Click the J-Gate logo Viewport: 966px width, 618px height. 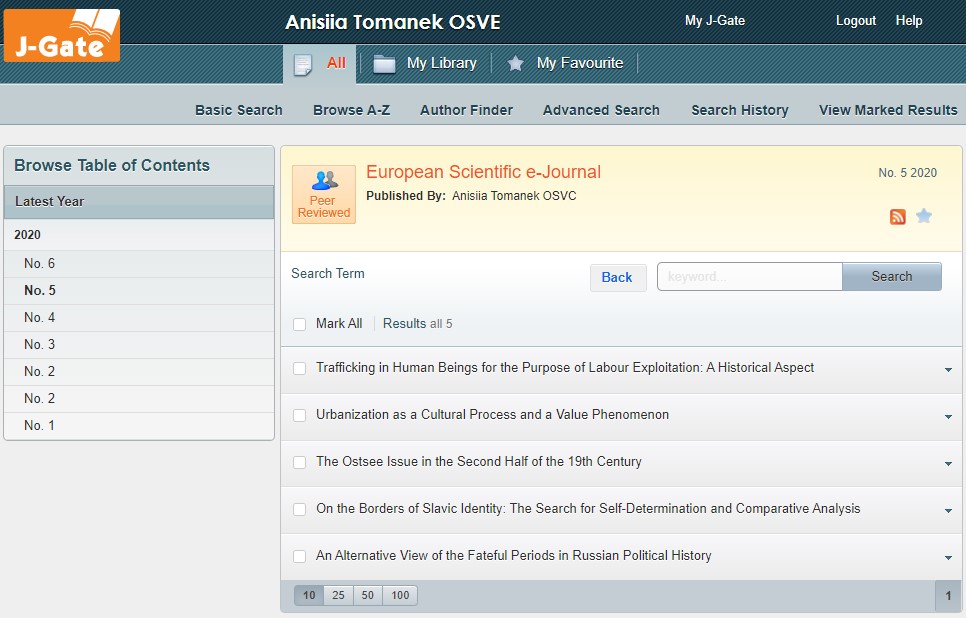(x=62, y=36)
